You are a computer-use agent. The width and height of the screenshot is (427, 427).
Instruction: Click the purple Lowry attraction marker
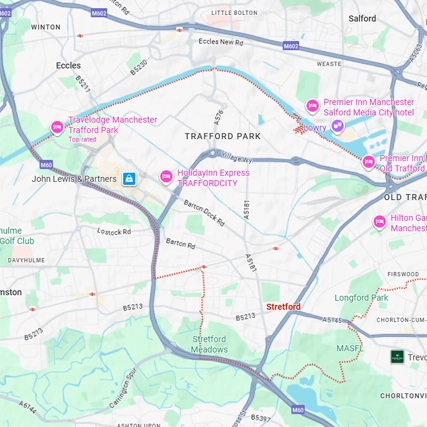click(x=337, y=126)
